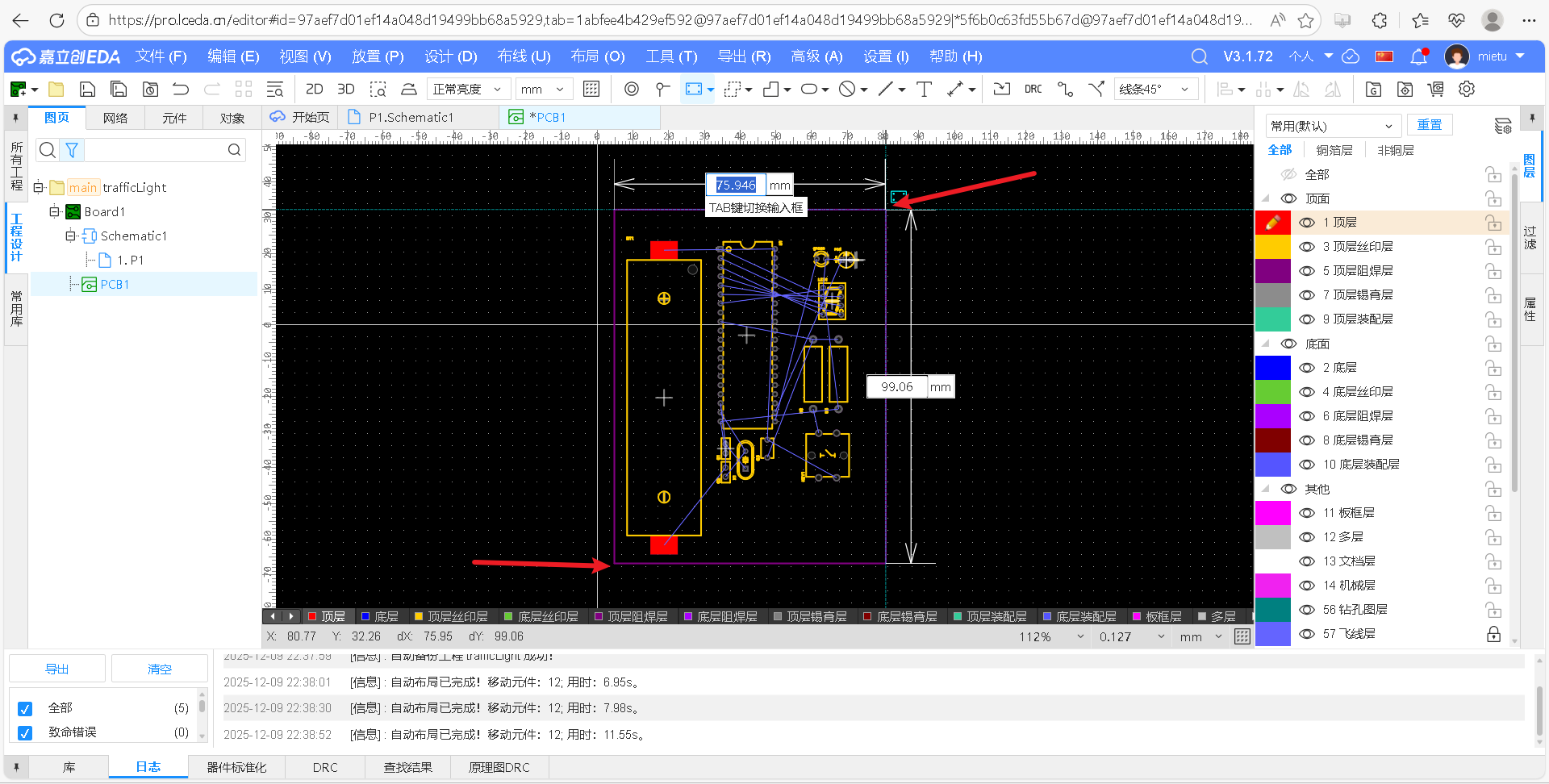This screenshot has height=784, width=1549.
Task: Open the 线条45° routing angle dropdown
Action: (x=1154, y=90)
